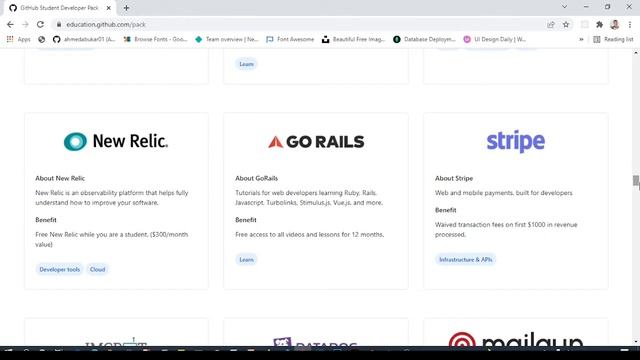Select the GitHub Student Developer Pack tab
Image resolution: width=640 pixels, height=360 pixels.
point(60,8)
